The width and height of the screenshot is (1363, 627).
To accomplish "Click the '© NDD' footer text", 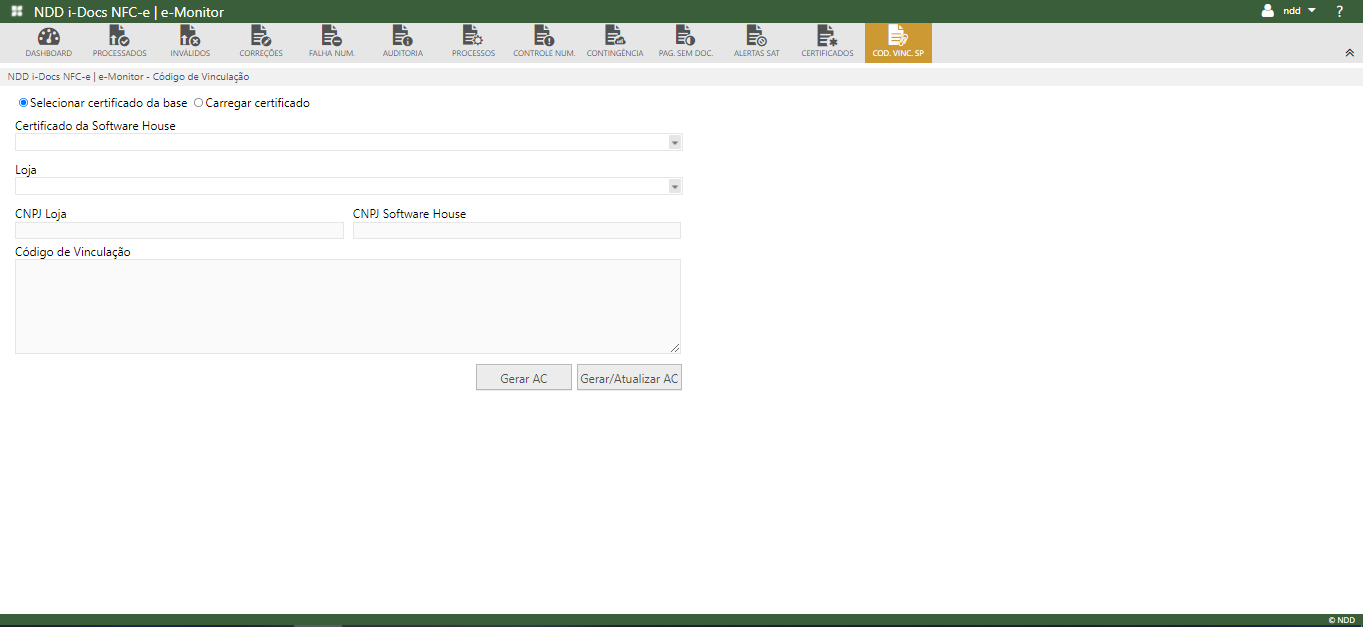I will click(x=1342, y=620).
